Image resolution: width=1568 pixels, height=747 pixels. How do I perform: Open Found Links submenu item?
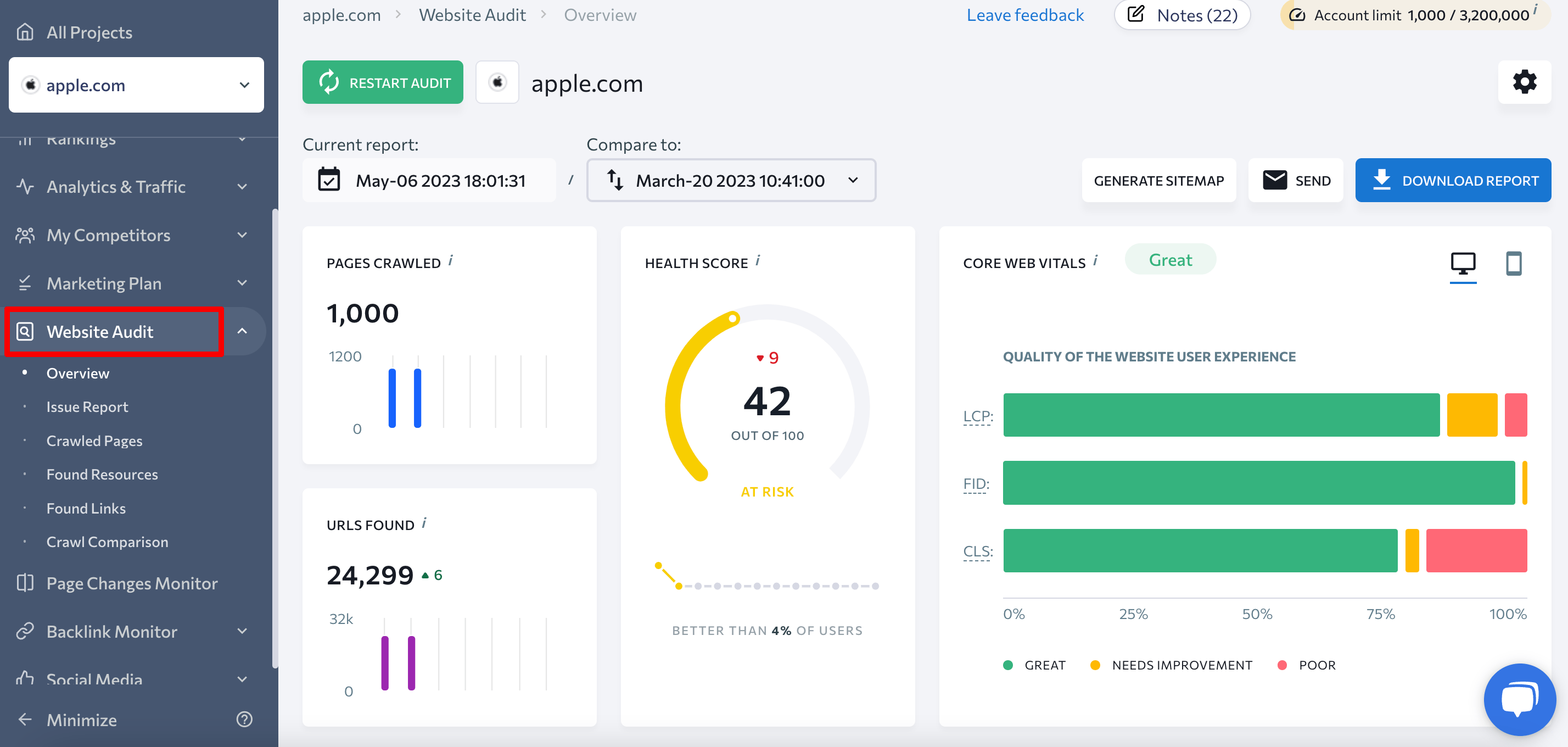86,509
